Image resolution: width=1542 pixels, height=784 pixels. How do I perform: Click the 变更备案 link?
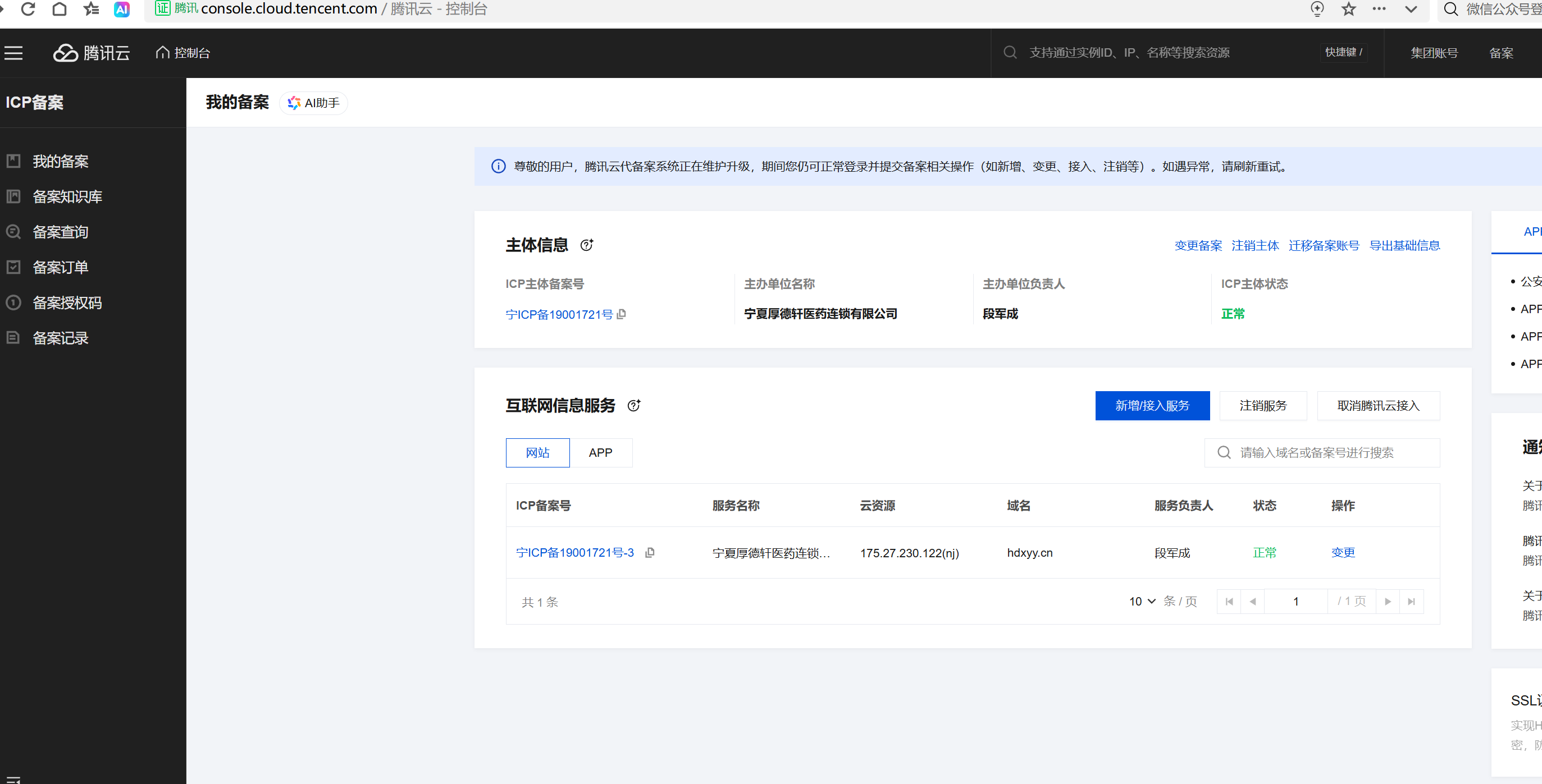pos(1198,246)
